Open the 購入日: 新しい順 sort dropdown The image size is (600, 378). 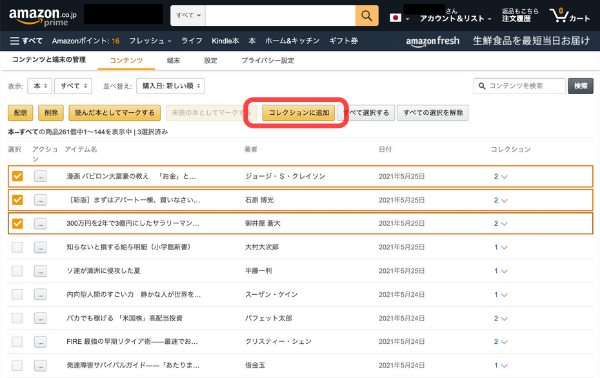pyautogui.click(x=170, y=86)
